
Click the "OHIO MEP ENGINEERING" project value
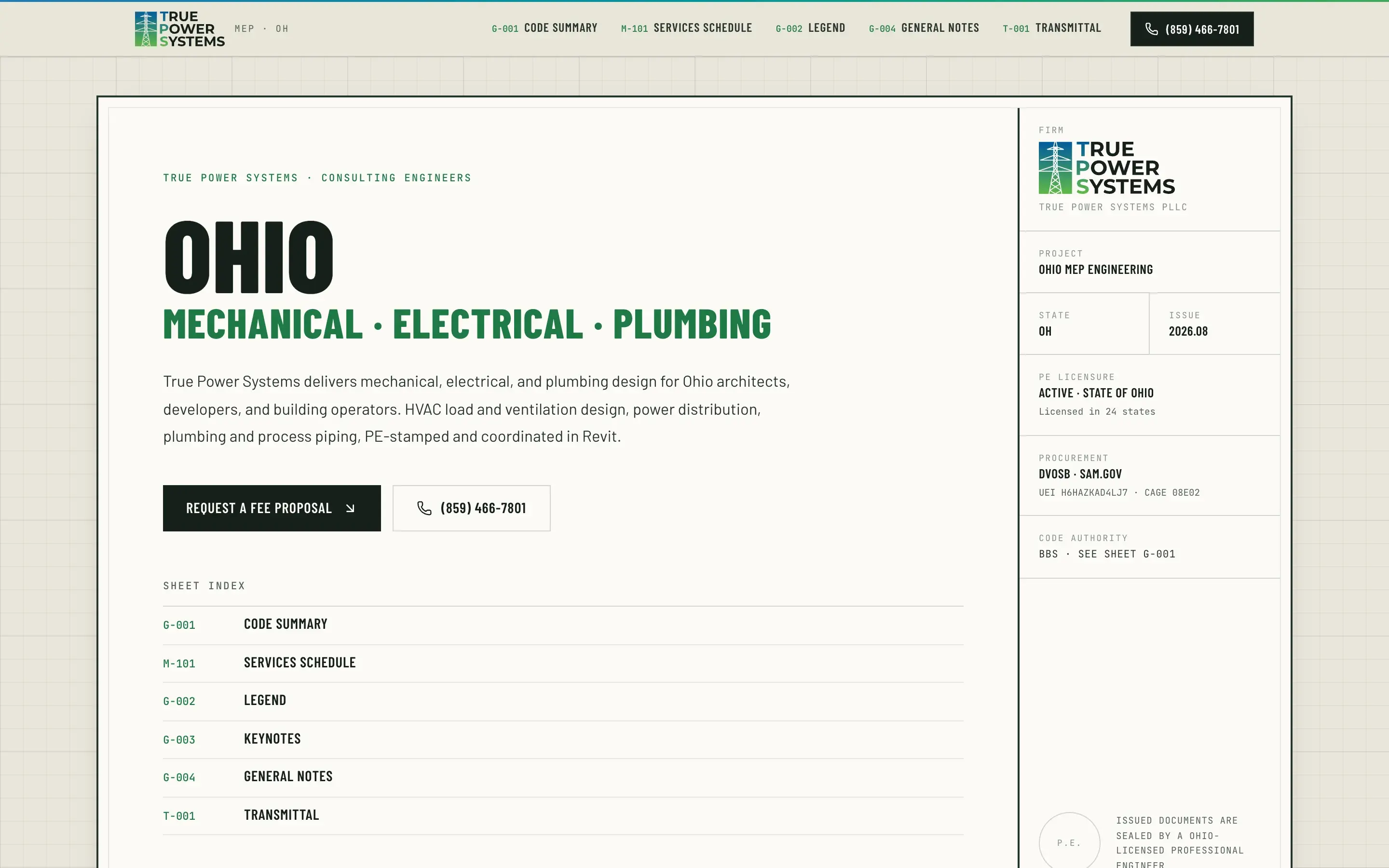[x=1096, y=269]
